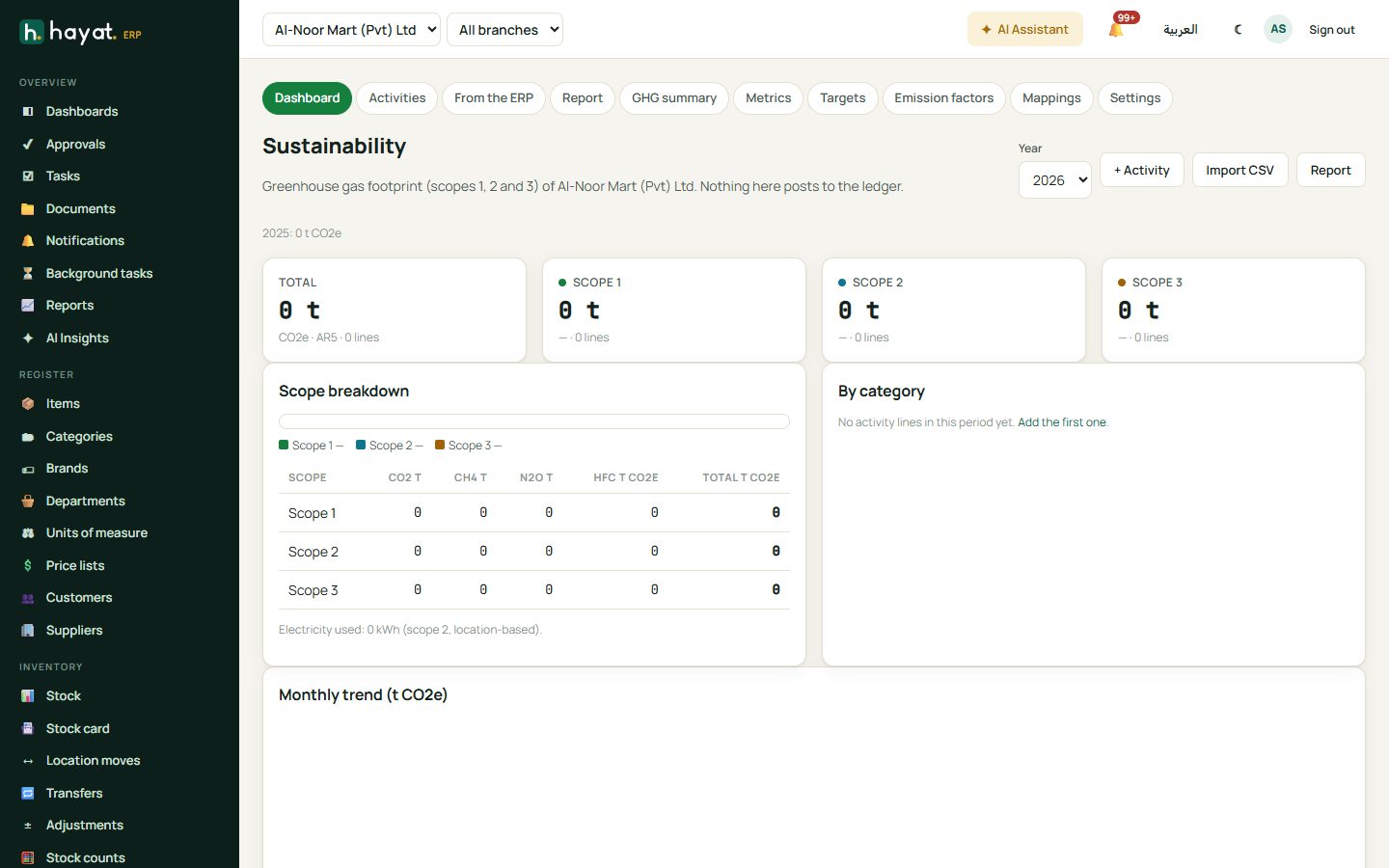This screenshot has height=868, width=1389.
Task: Click the Dashboards sidebar icon
Action: 28,112
